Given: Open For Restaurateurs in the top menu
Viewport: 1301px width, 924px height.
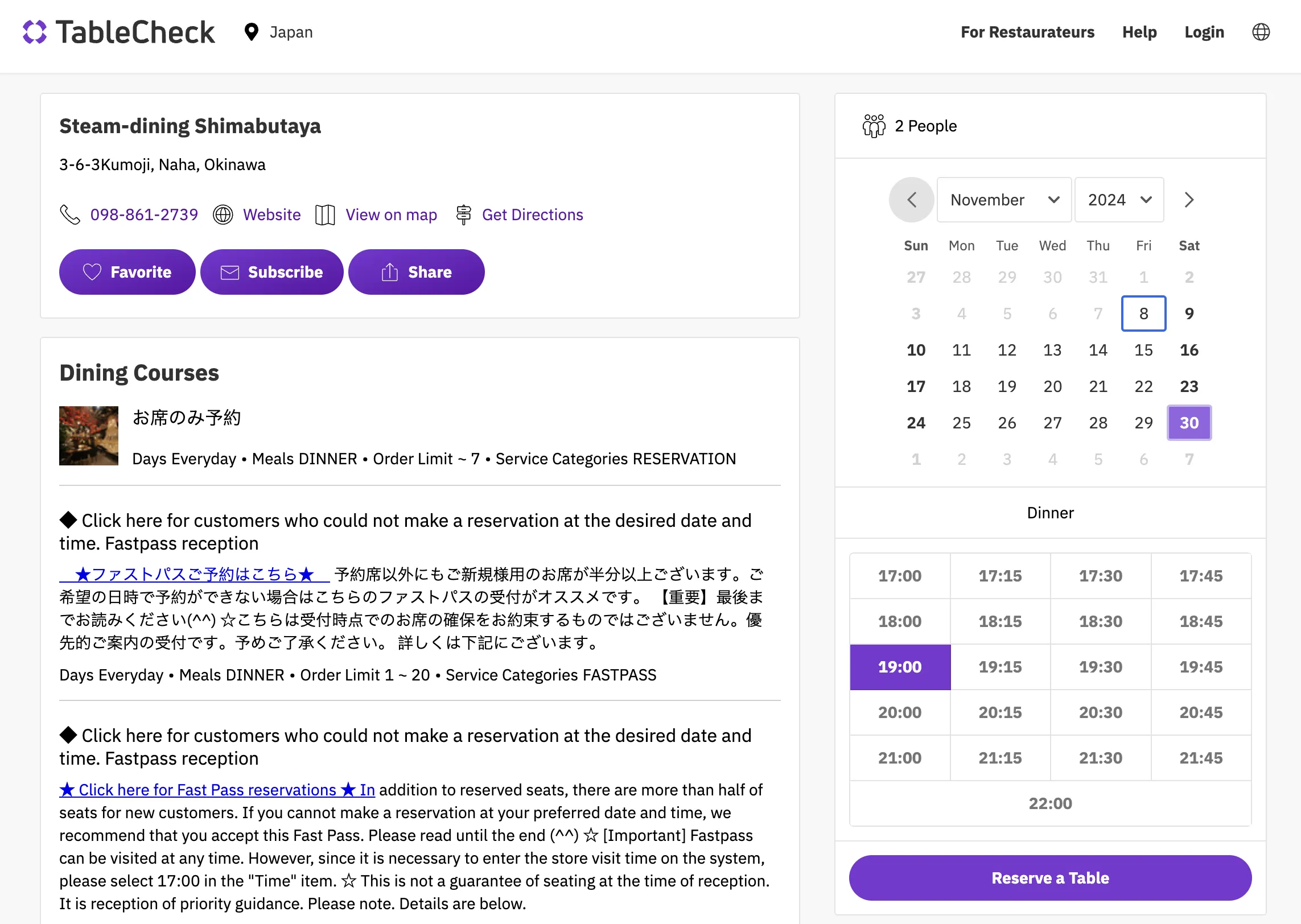Looking at the screenshot, I should point(1027,32).
